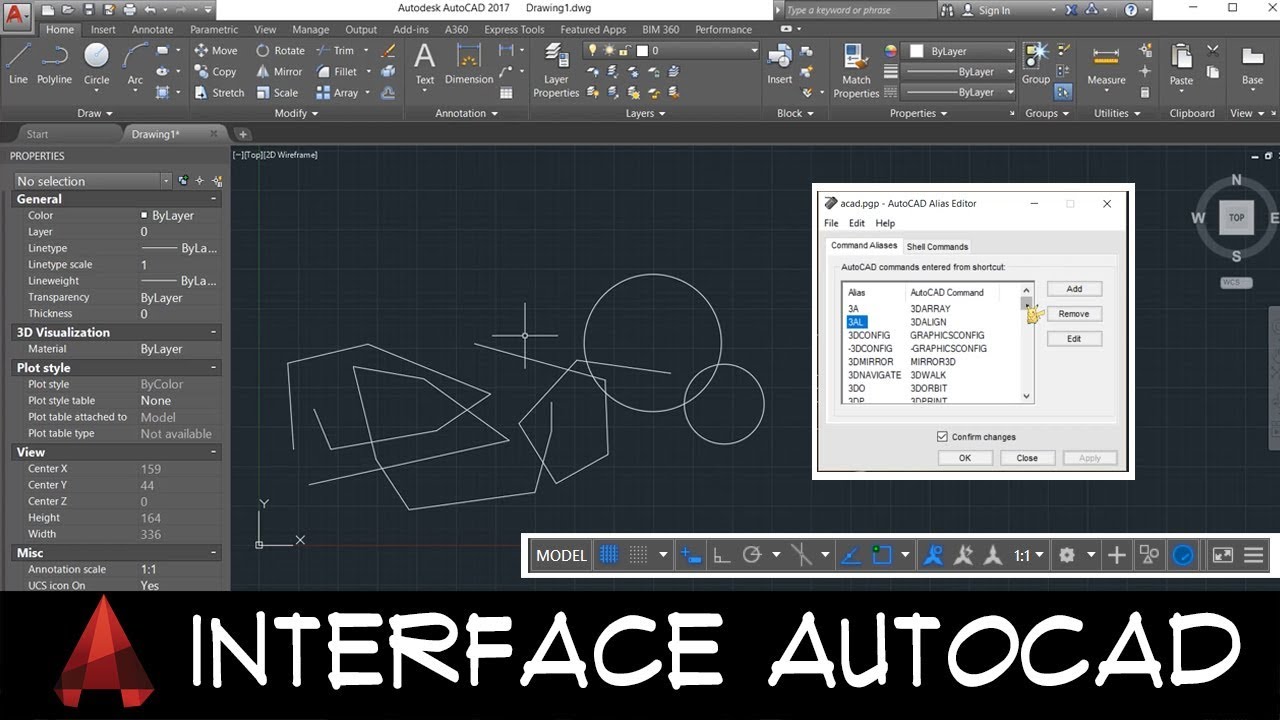
Task: Toggle snap mode dotted grid icon
Action: 639,555
